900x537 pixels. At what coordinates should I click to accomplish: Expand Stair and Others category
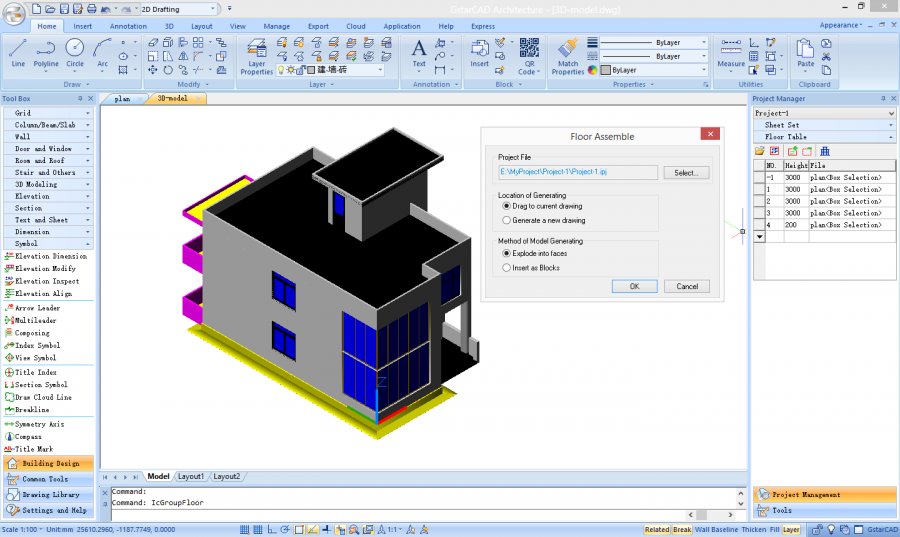pos(48,172)
